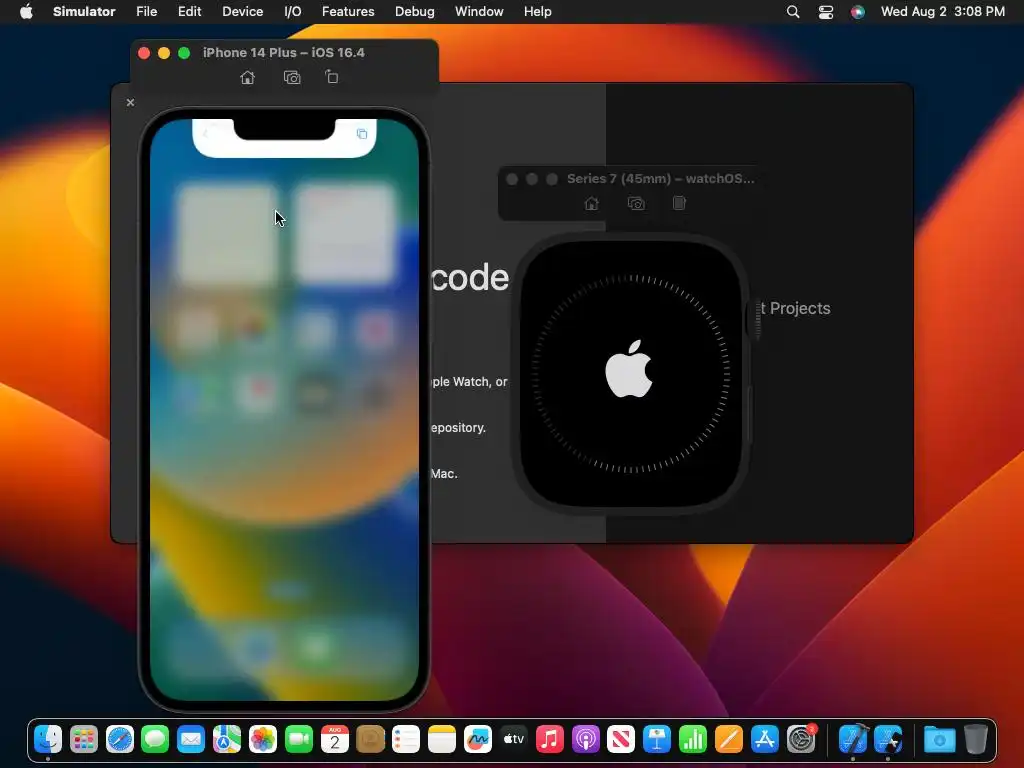Open Control Center in menu bar

[825, 12]
